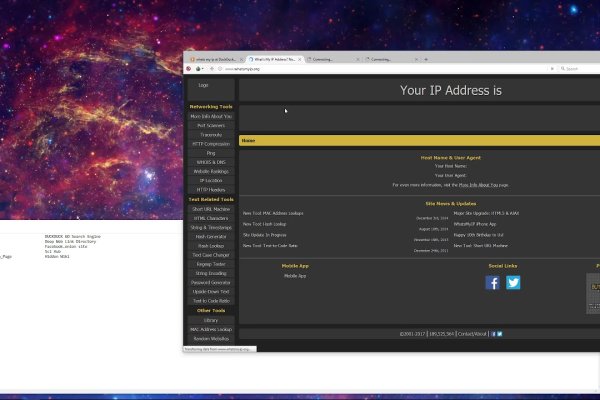Screen dimensions: 600x400
Task: Click Hidden Wiki text in the background window
Action: (x=57, y=256)
